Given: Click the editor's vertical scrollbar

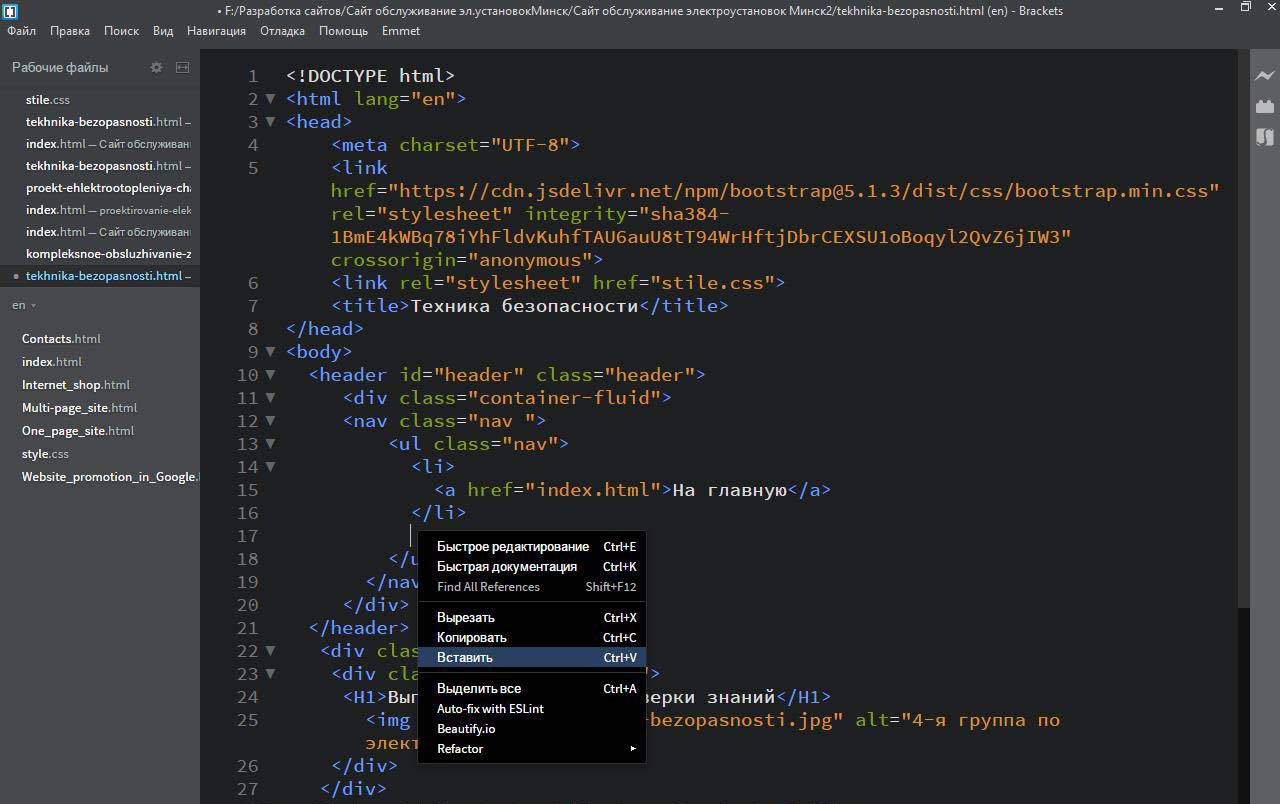Looking at the screenshot, I should point(1243,330).
